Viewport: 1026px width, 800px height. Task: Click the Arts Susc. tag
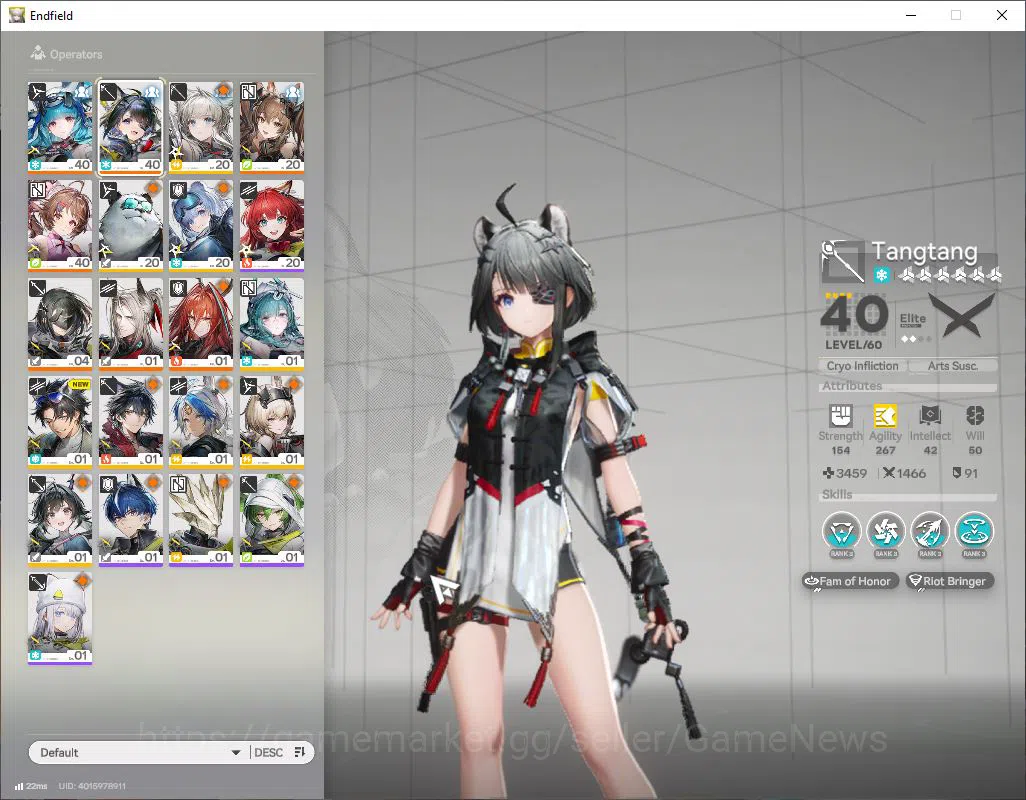tap(953, 366)
